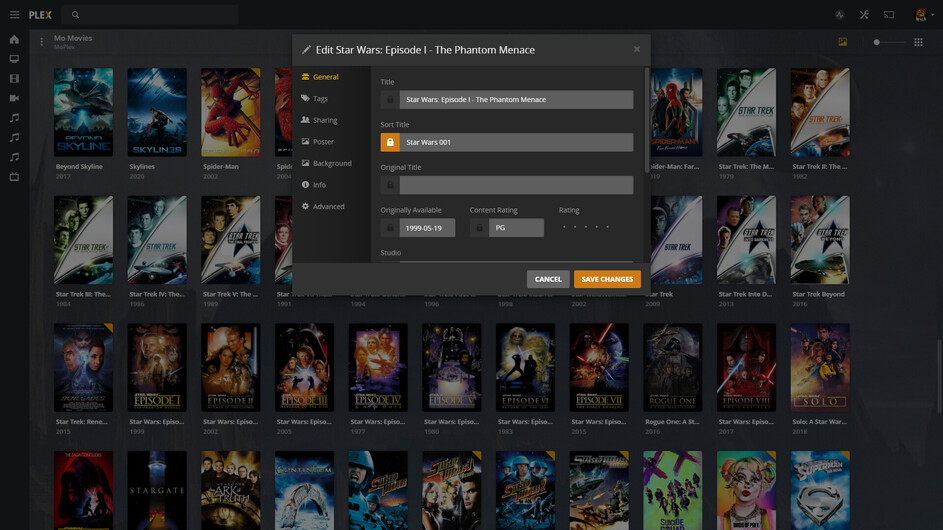Click the Cancel button
This screenshot has height=530, width=943.
(548, 279)
